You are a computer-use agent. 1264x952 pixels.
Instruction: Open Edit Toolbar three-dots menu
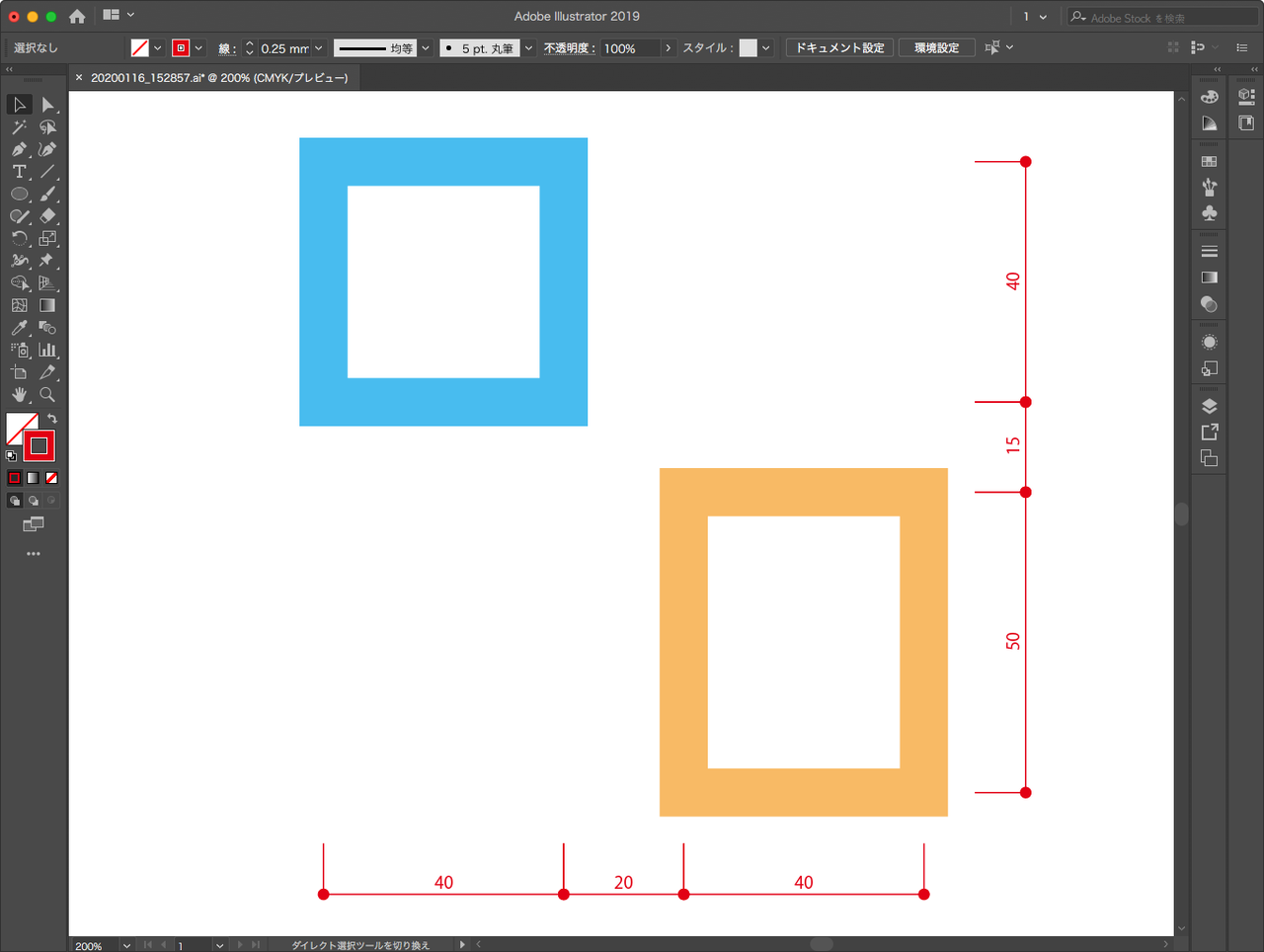[34, 554]
